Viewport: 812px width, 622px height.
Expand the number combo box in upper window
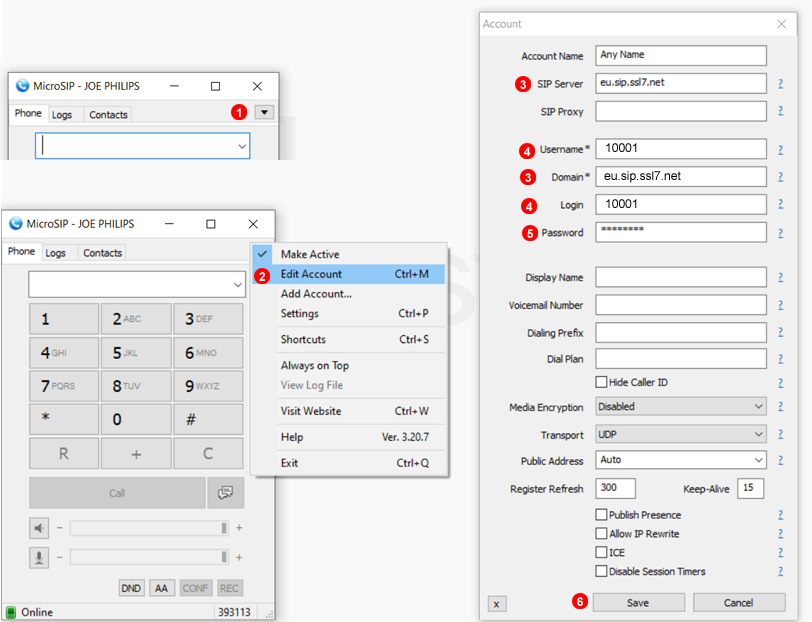[x=241, y=146]
